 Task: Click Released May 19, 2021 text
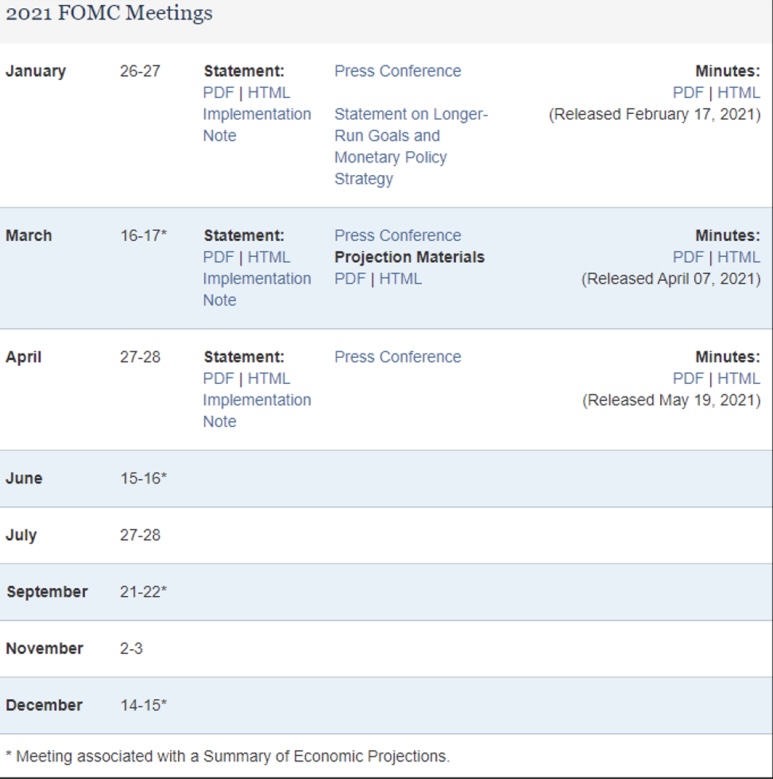click(672, 400)
